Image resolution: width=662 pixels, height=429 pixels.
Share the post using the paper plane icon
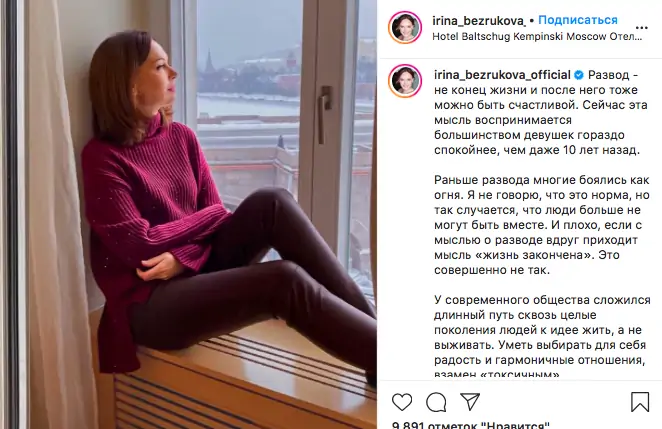point(470,402)
